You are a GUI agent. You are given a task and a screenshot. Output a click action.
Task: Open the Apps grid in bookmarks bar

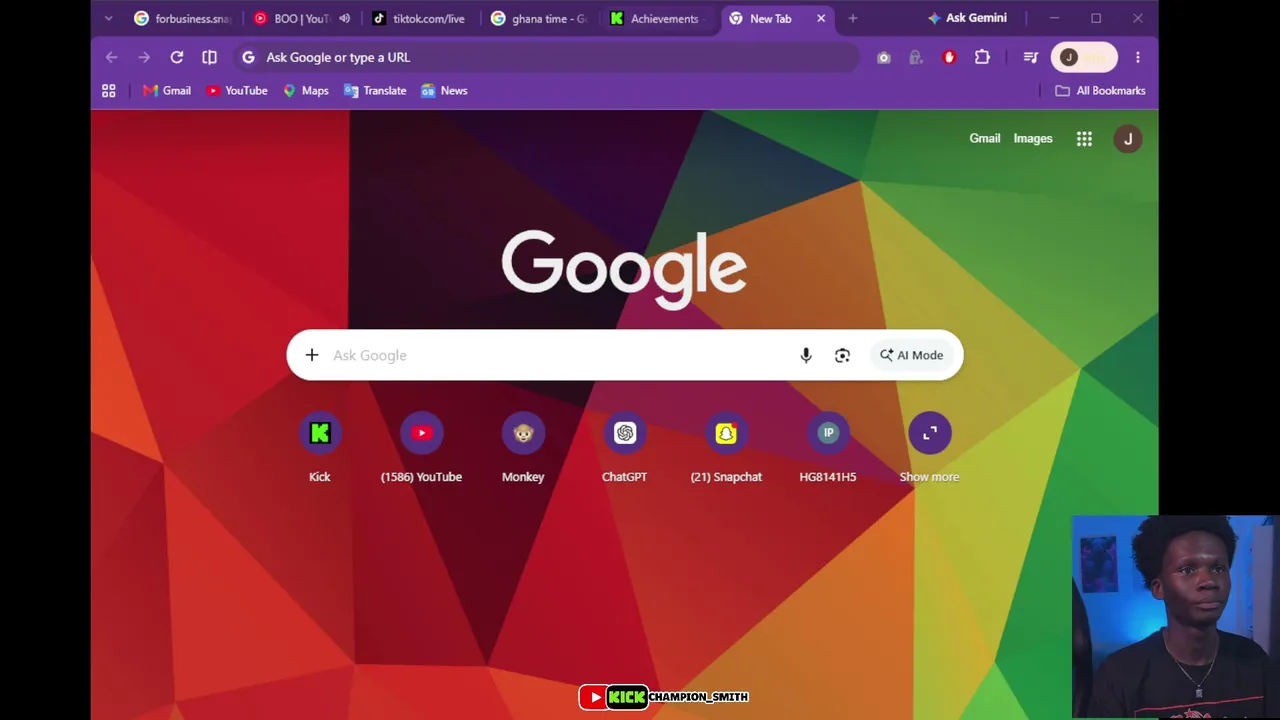click(109, 91)
